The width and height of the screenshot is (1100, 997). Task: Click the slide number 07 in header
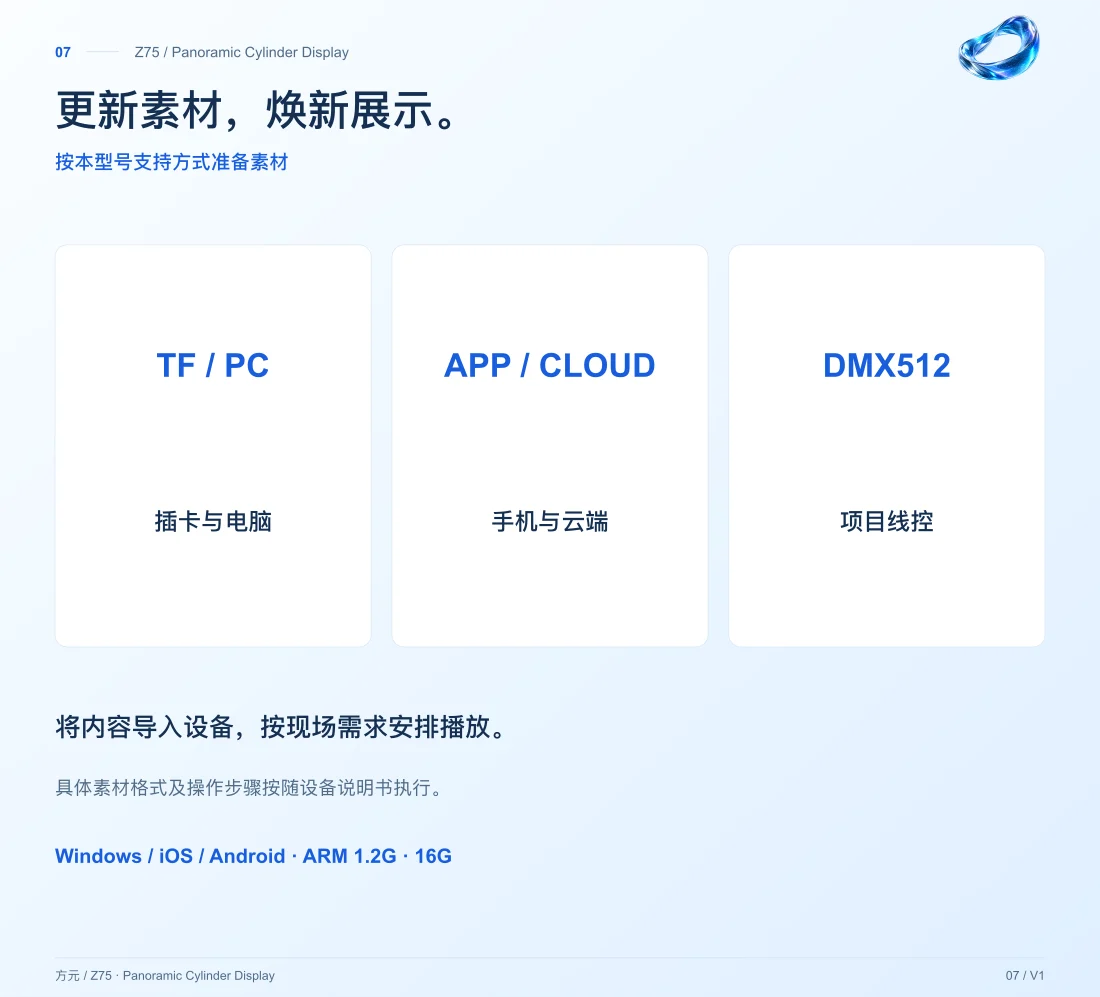click(x=63, y=53)
